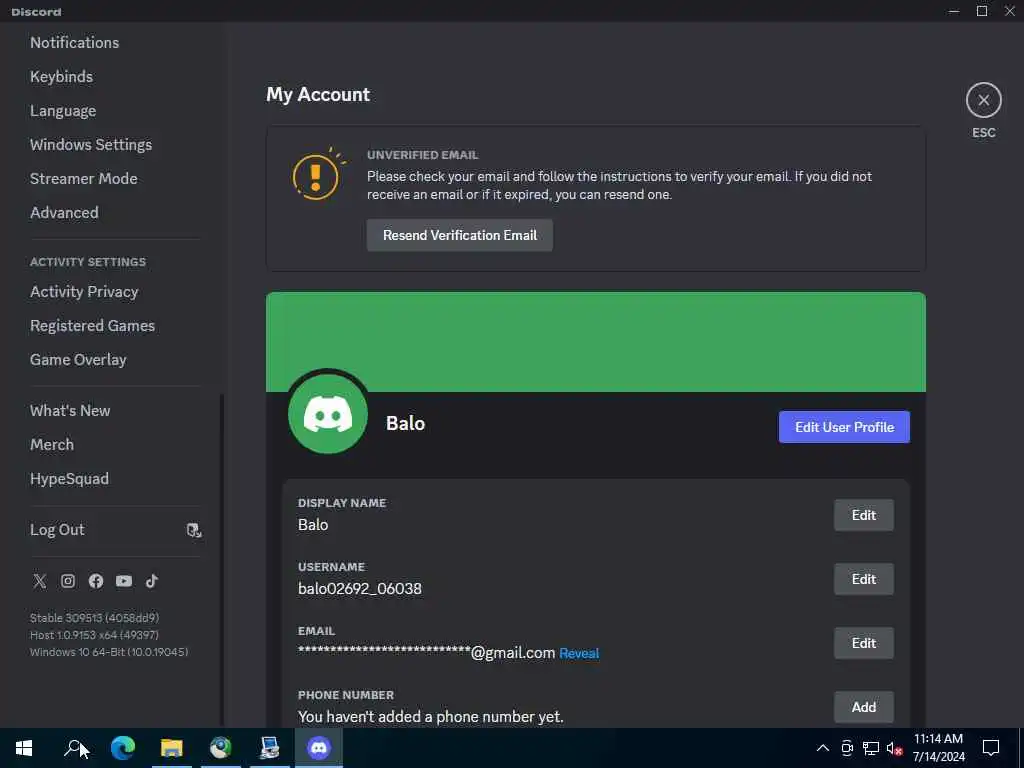Open TikTok social link icon

tap(152, 581)
